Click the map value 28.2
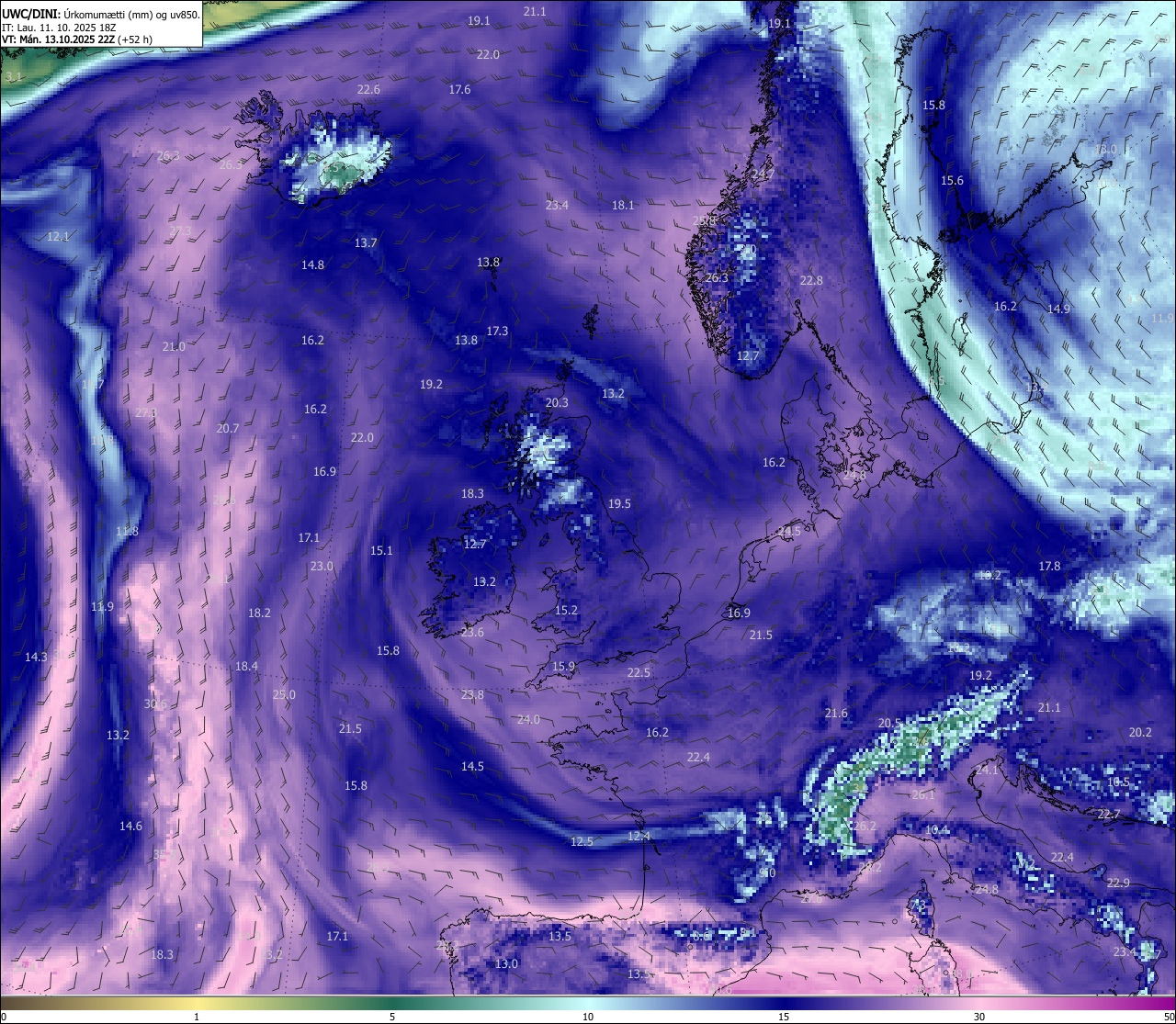 [x=870, y=867]
